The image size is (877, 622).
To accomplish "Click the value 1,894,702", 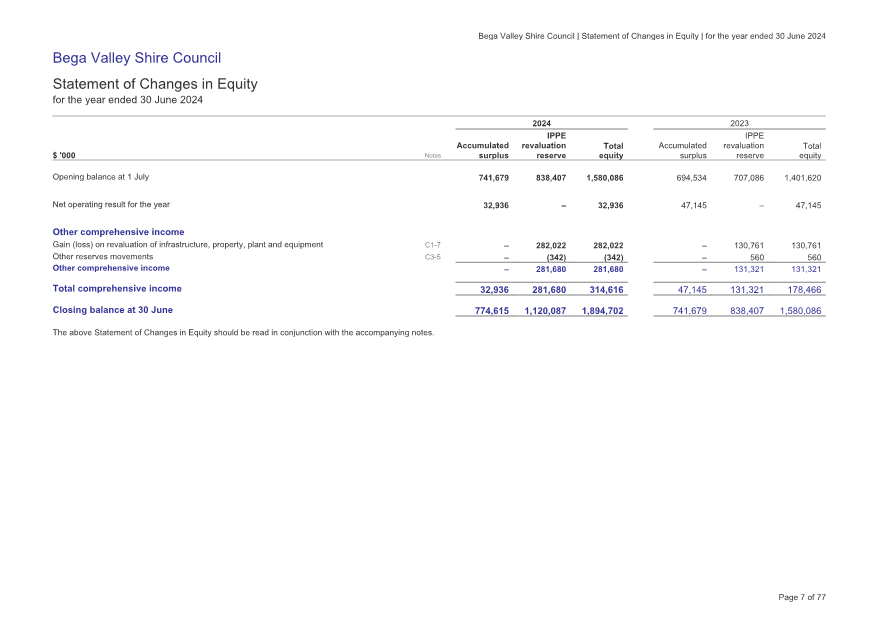I will [602, 311].
